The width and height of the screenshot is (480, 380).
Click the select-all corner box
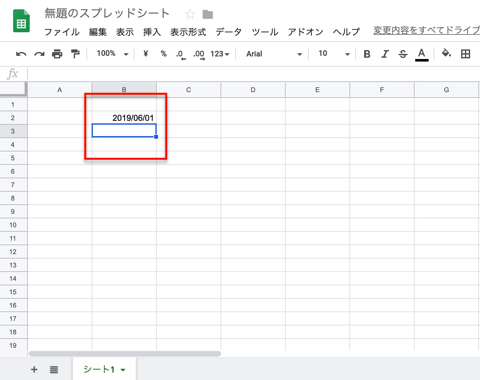click(13, 89)
